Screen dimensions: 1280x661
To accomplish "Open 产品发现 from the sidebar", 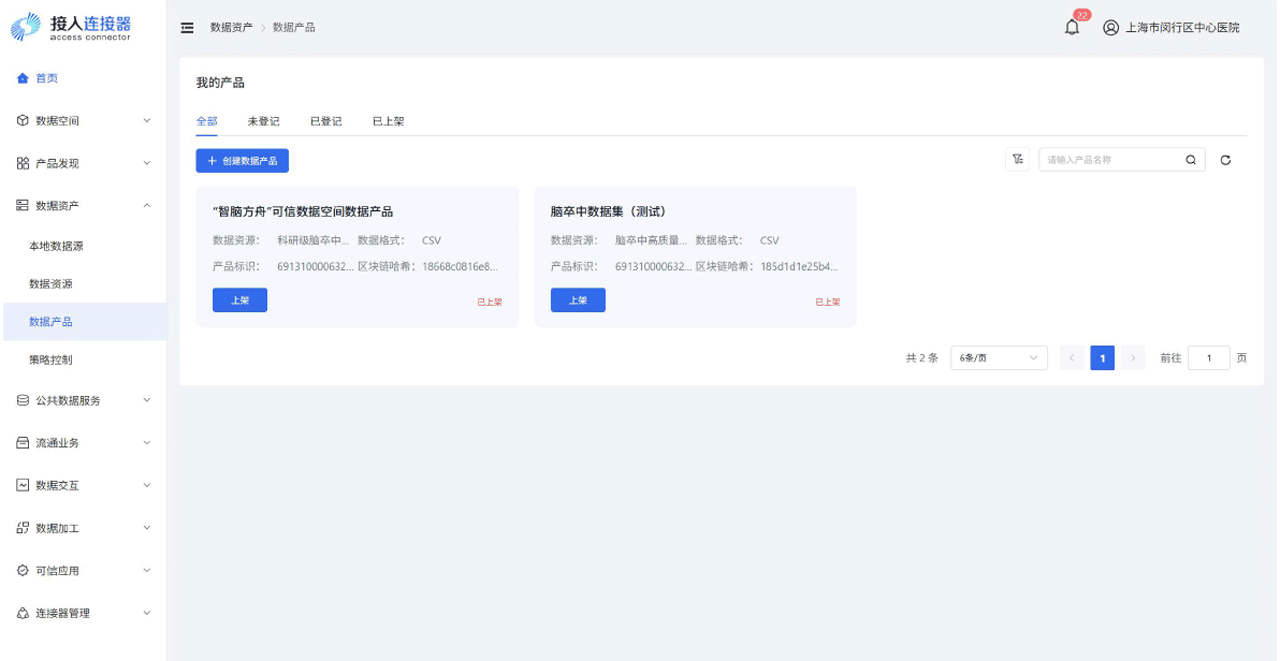I will (24, 162).
